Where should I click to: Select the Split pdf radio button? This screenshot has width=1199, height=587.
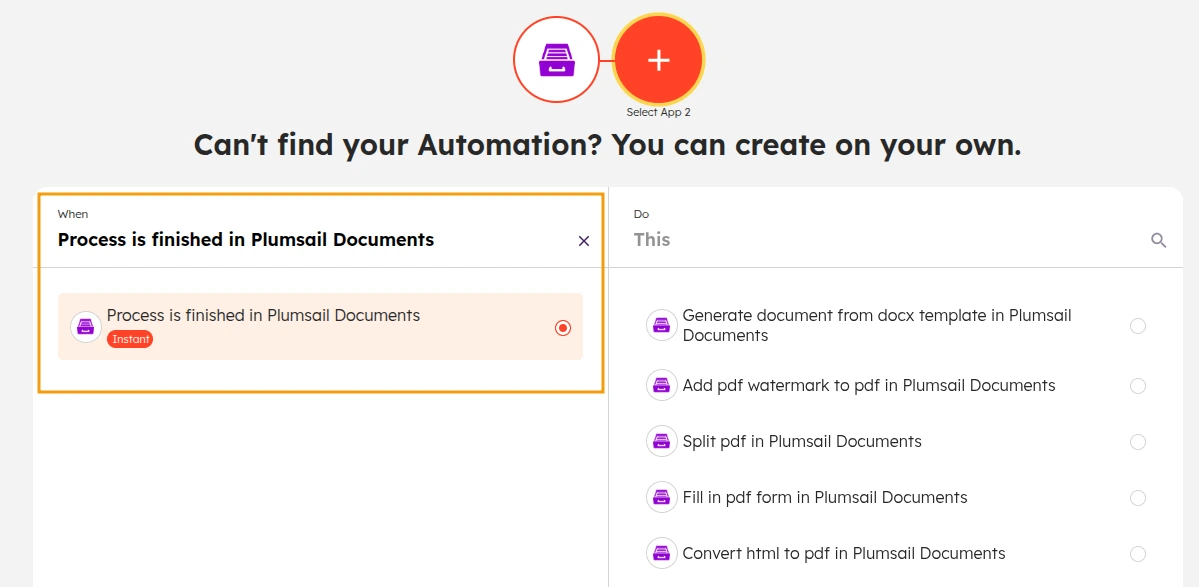point(1138,442)
